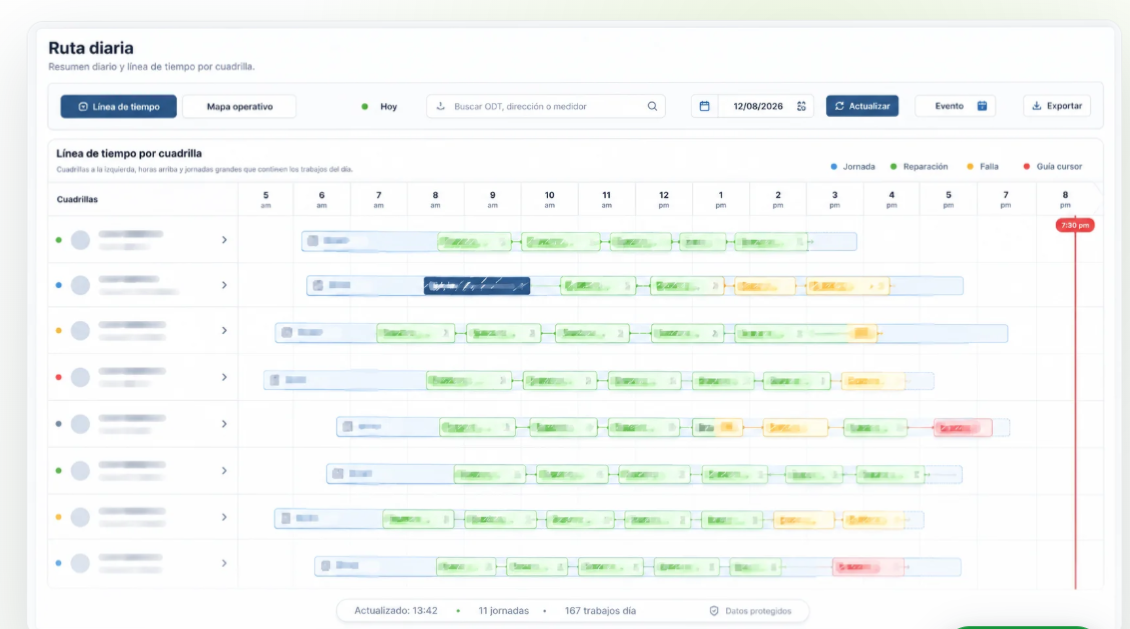Select the red job block in the gray-dot crew's timeline

click(x=962, y=428)
